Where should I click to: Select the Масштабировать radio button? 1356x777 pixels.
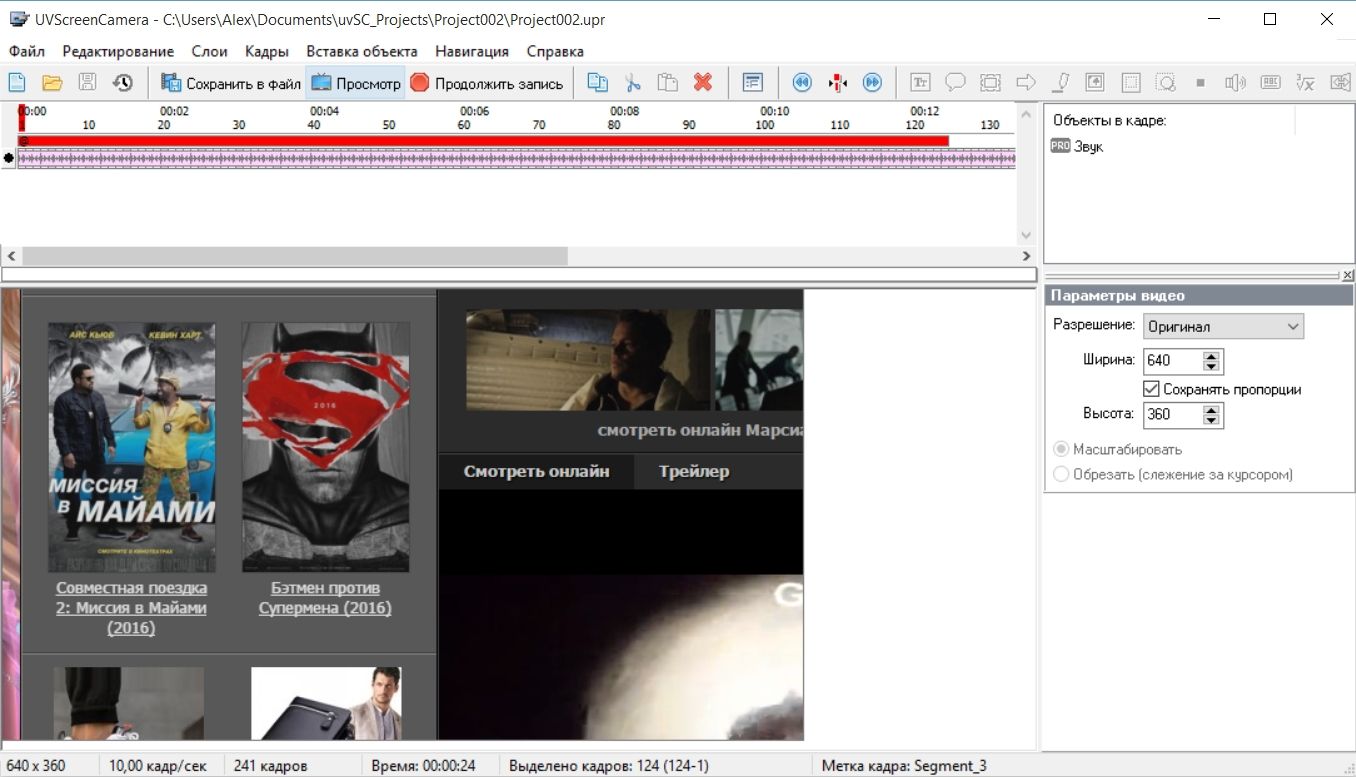pyautogui.click(x=1061, y=449)
